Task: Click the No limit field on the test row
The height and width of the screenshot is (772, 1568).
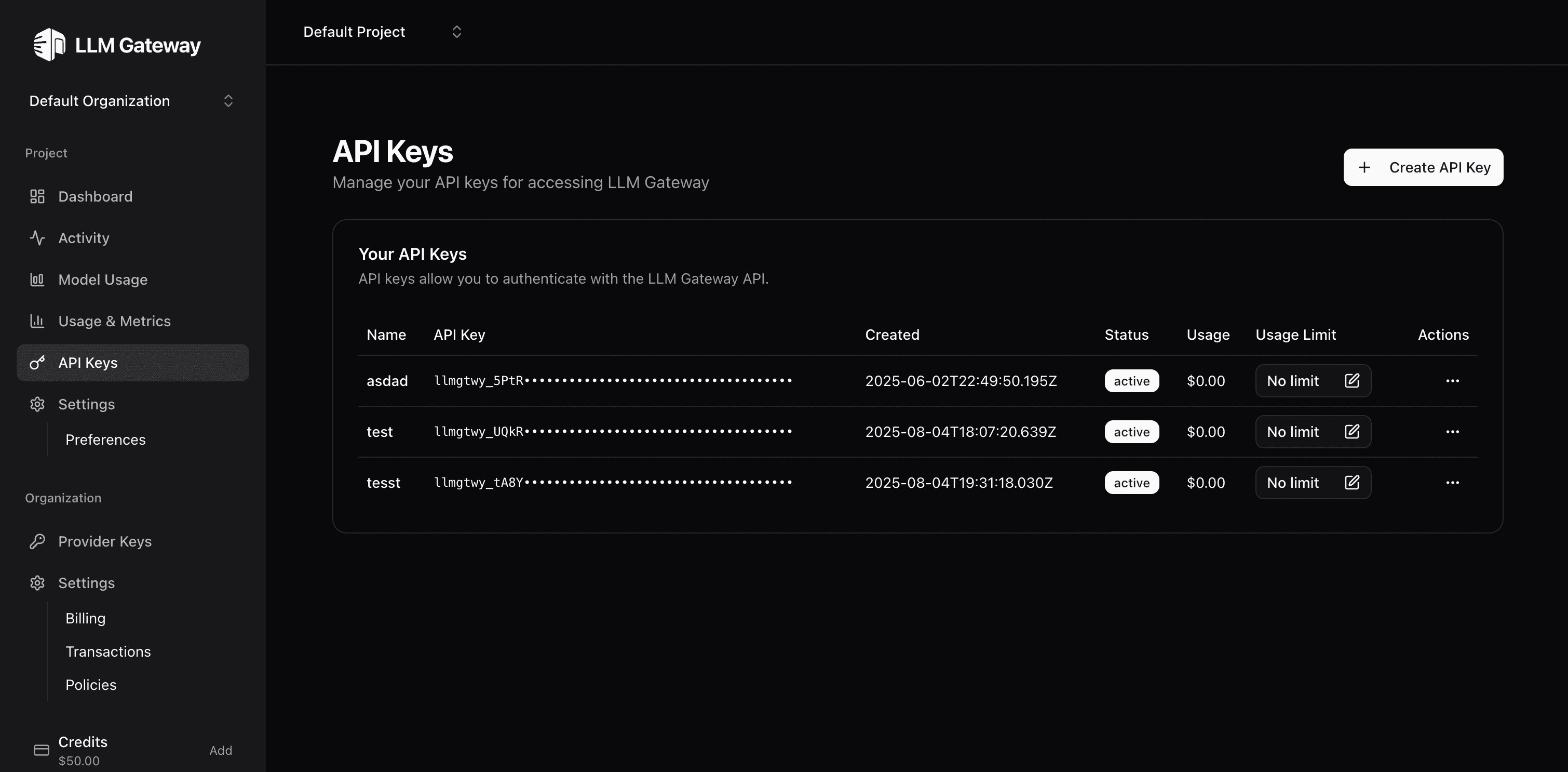Action: 1292,432
